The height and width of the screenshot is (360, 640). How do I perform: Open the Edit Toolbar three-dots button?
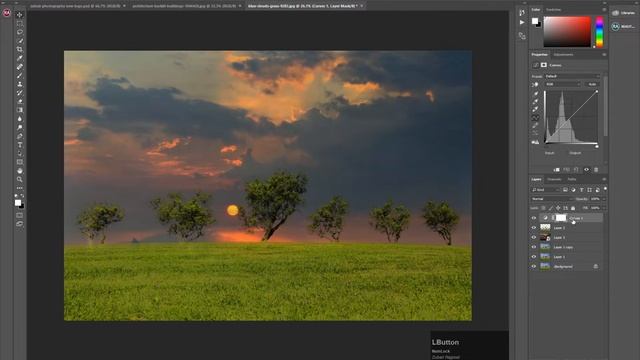click(19, 188)
